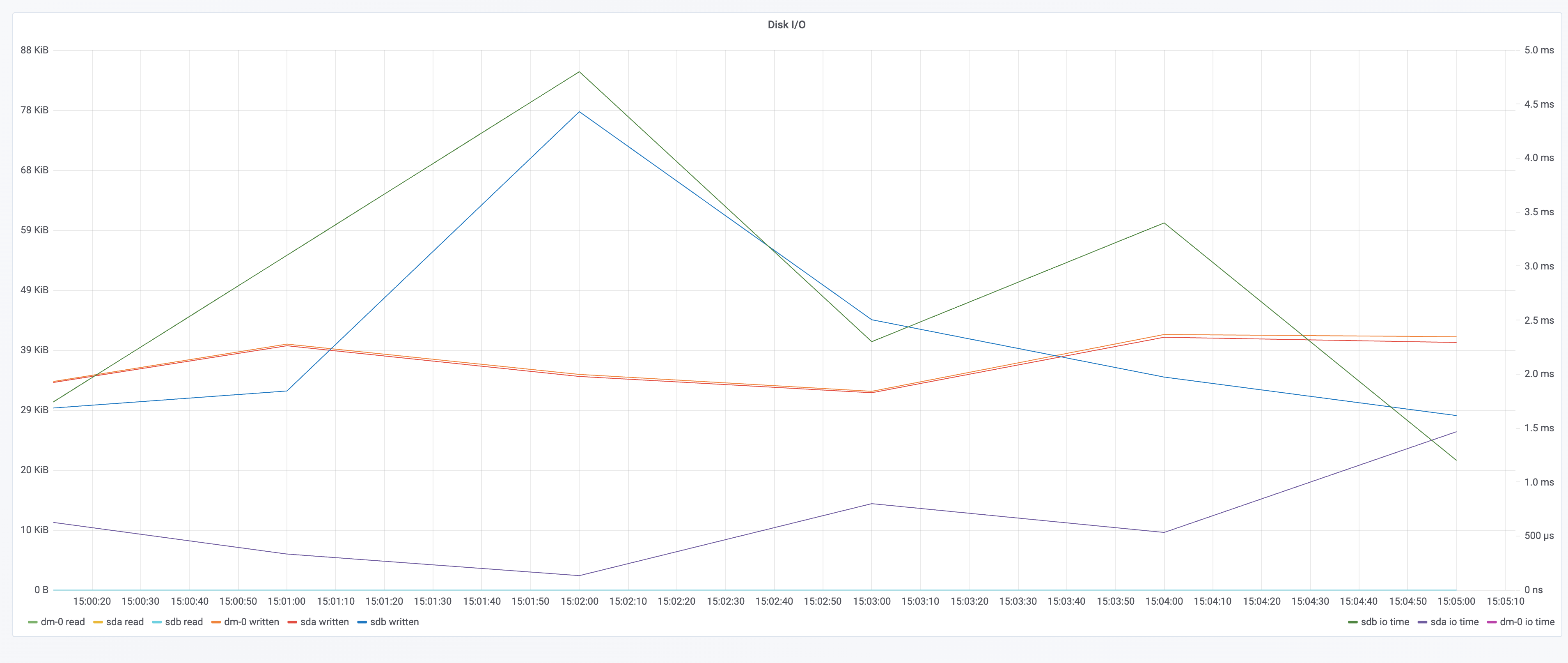Click the sda read legend color icon
This screenshot has height=663, width=1568.
point(97,622)
